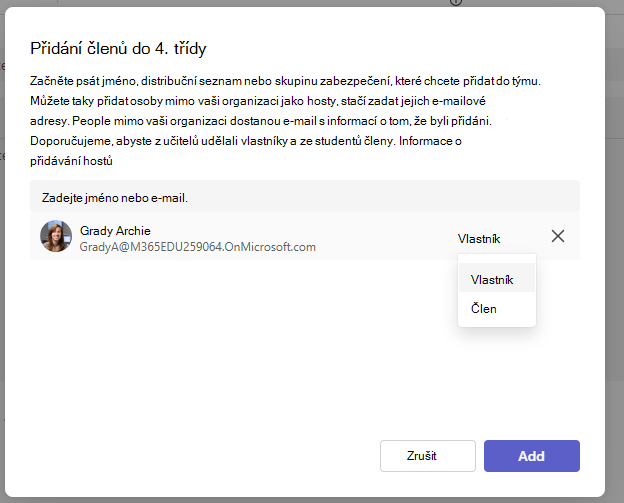624x503 pixels.
Task: Confirm adding members with Add button
Action: pyautogui.click(x=532, y=456)
